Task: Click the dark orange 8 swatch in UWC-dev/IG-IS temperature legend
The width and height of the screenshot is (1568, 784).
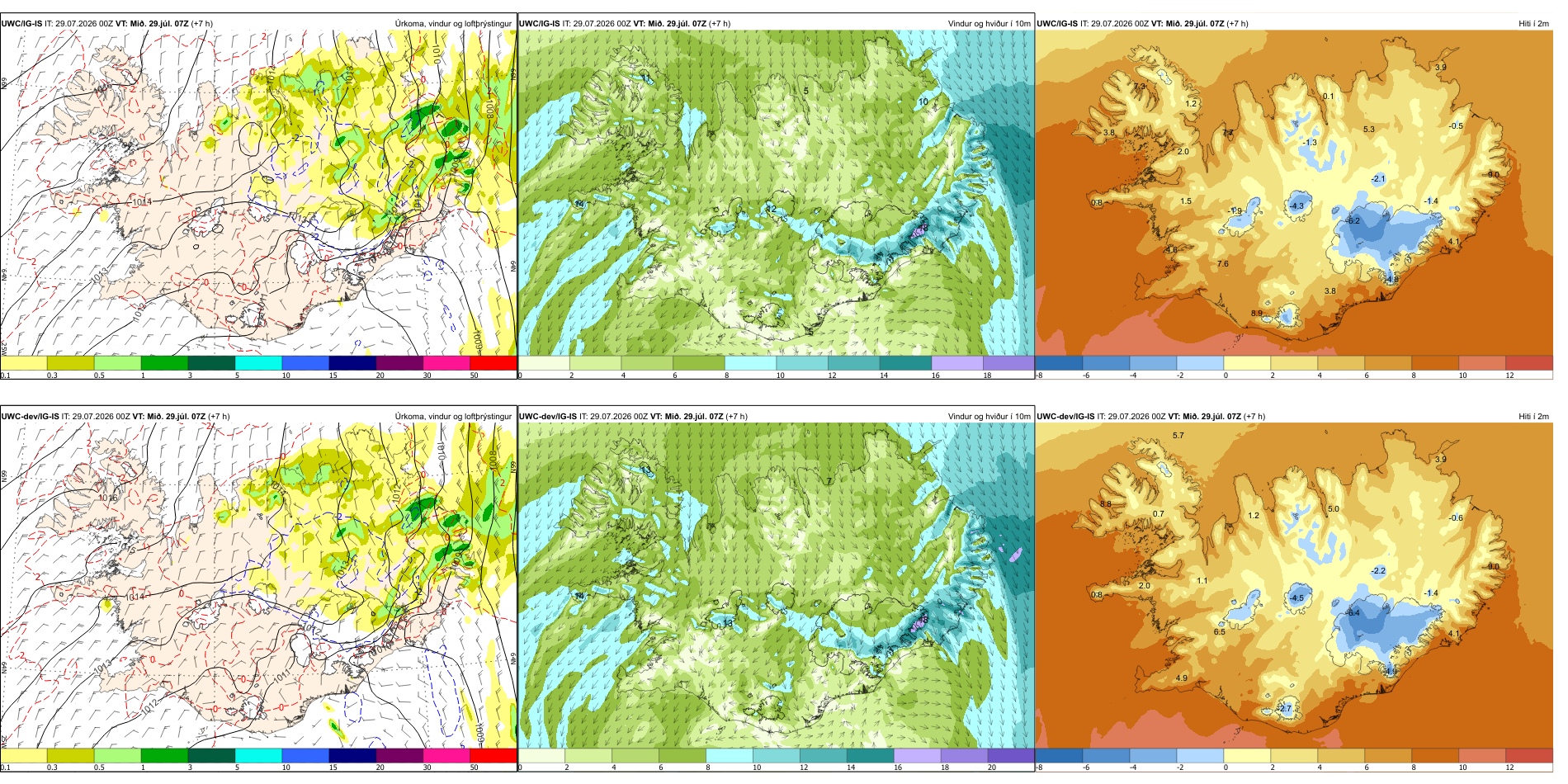Action: click(x=1435, y=755)
